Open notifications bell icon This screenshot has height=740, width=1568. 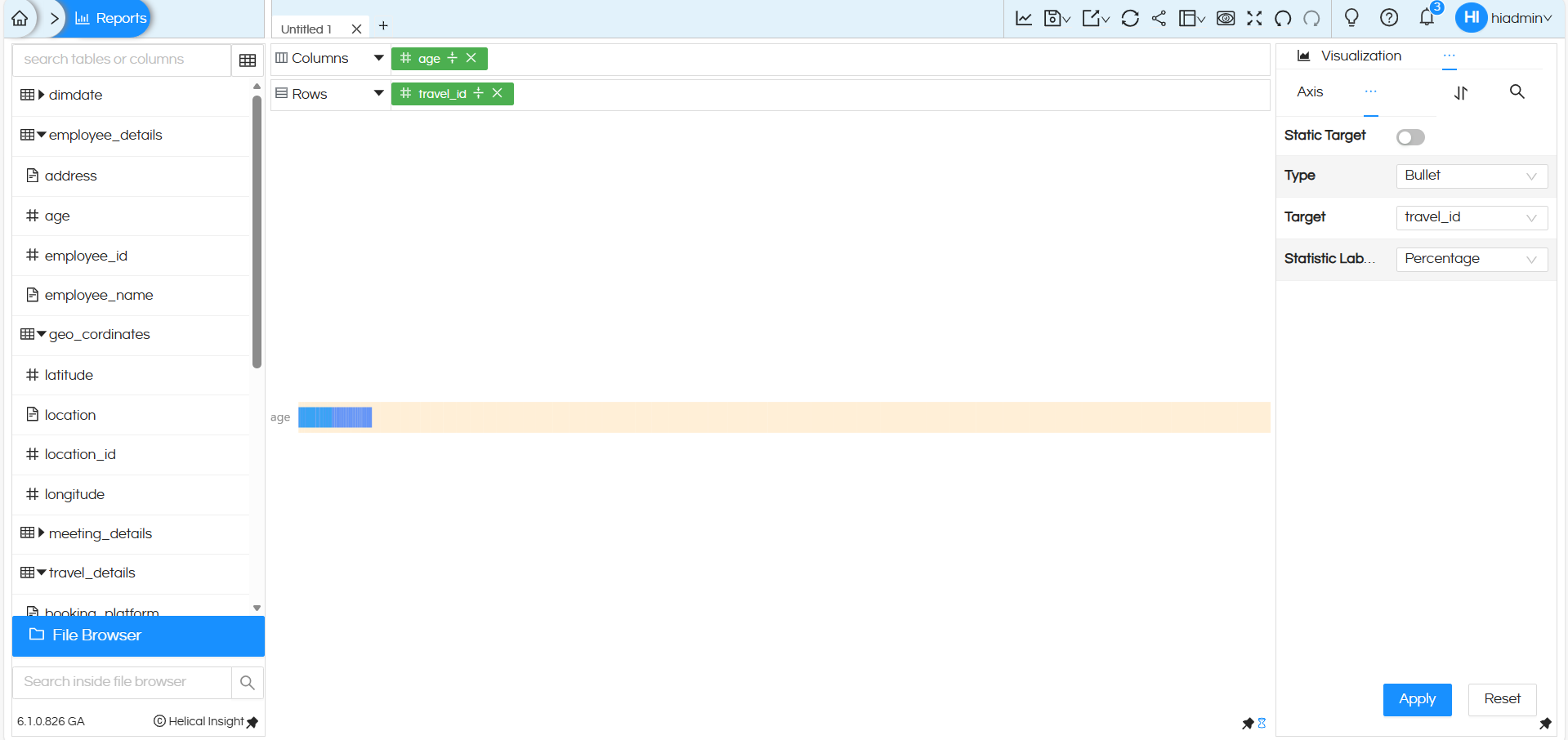1427,17
